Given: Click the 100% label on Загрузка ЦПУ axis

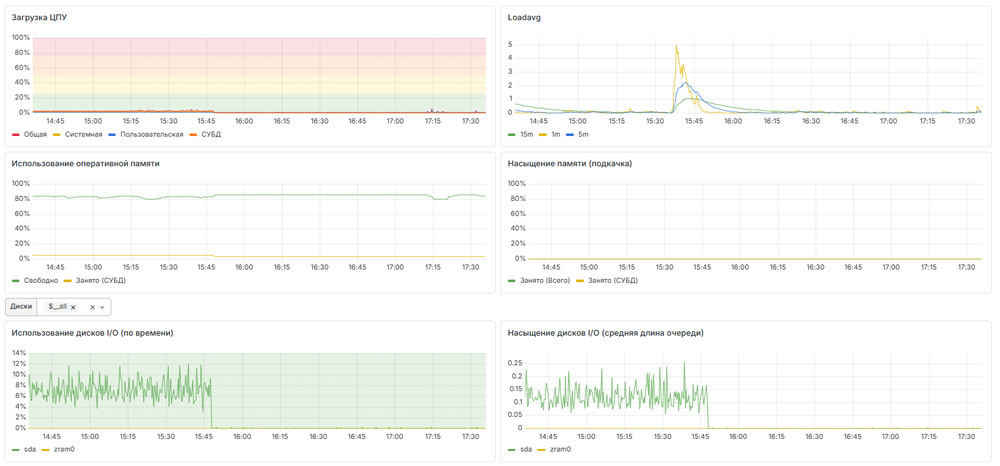Looking at the screenshot, I should point(20,38).
